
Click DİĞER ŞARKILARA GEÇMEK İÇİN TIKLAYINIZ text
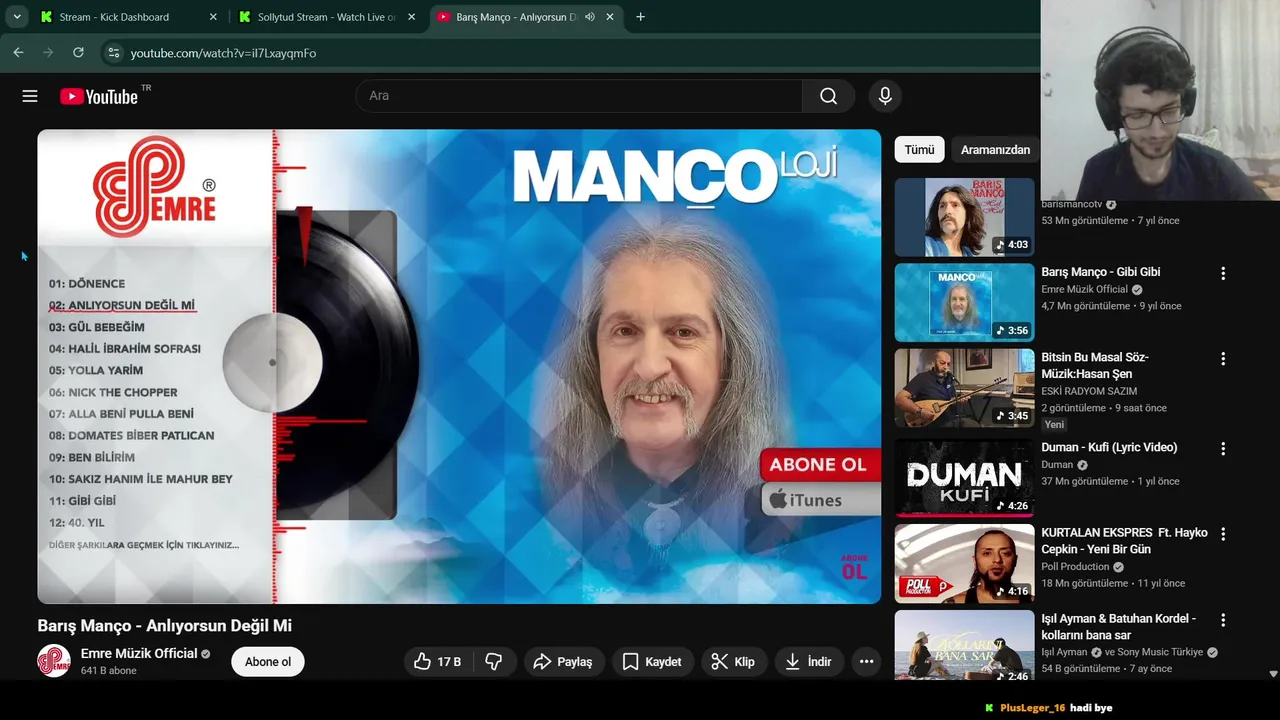(144, 546)
